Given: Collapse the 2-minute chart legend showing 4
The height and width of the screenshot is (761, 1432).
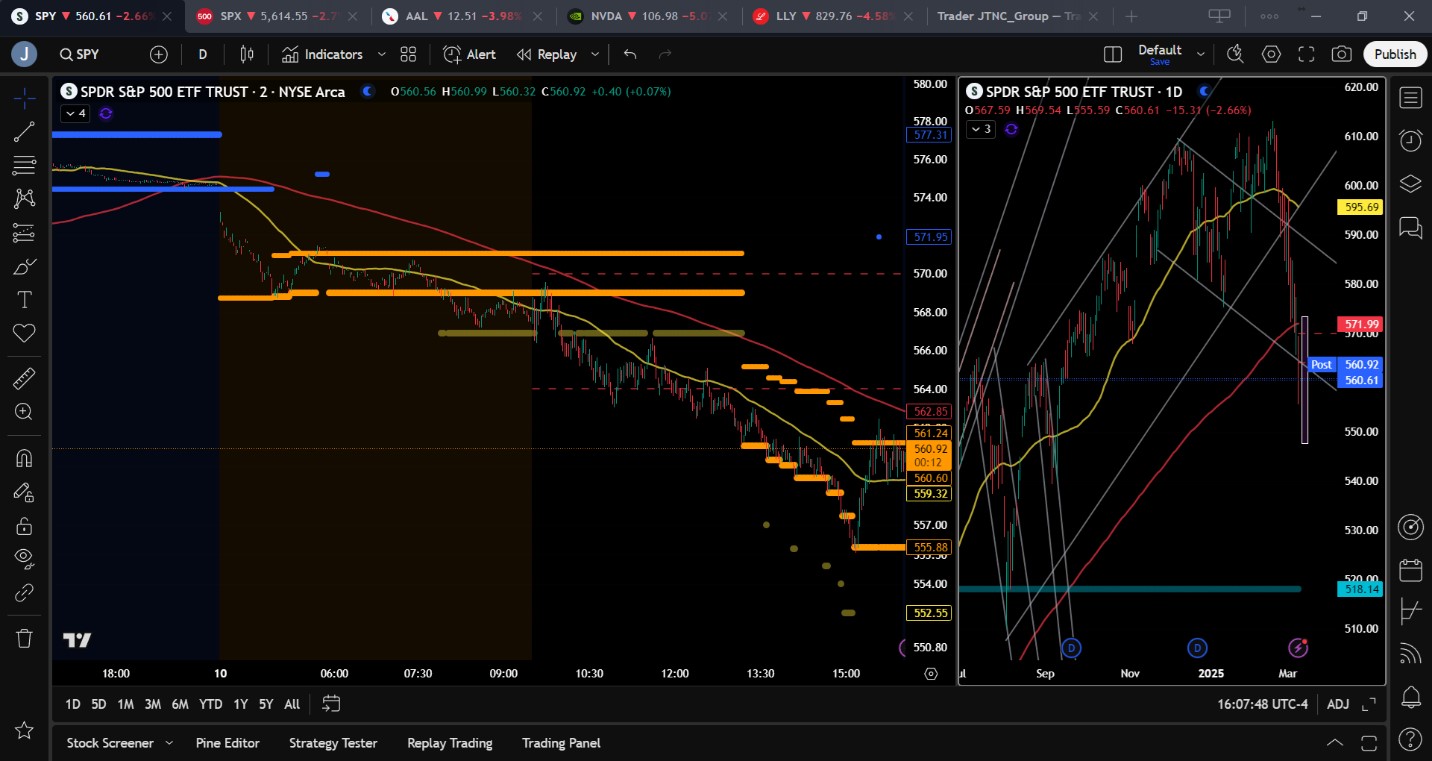Looking at the screenshot, I should point(76,114).
